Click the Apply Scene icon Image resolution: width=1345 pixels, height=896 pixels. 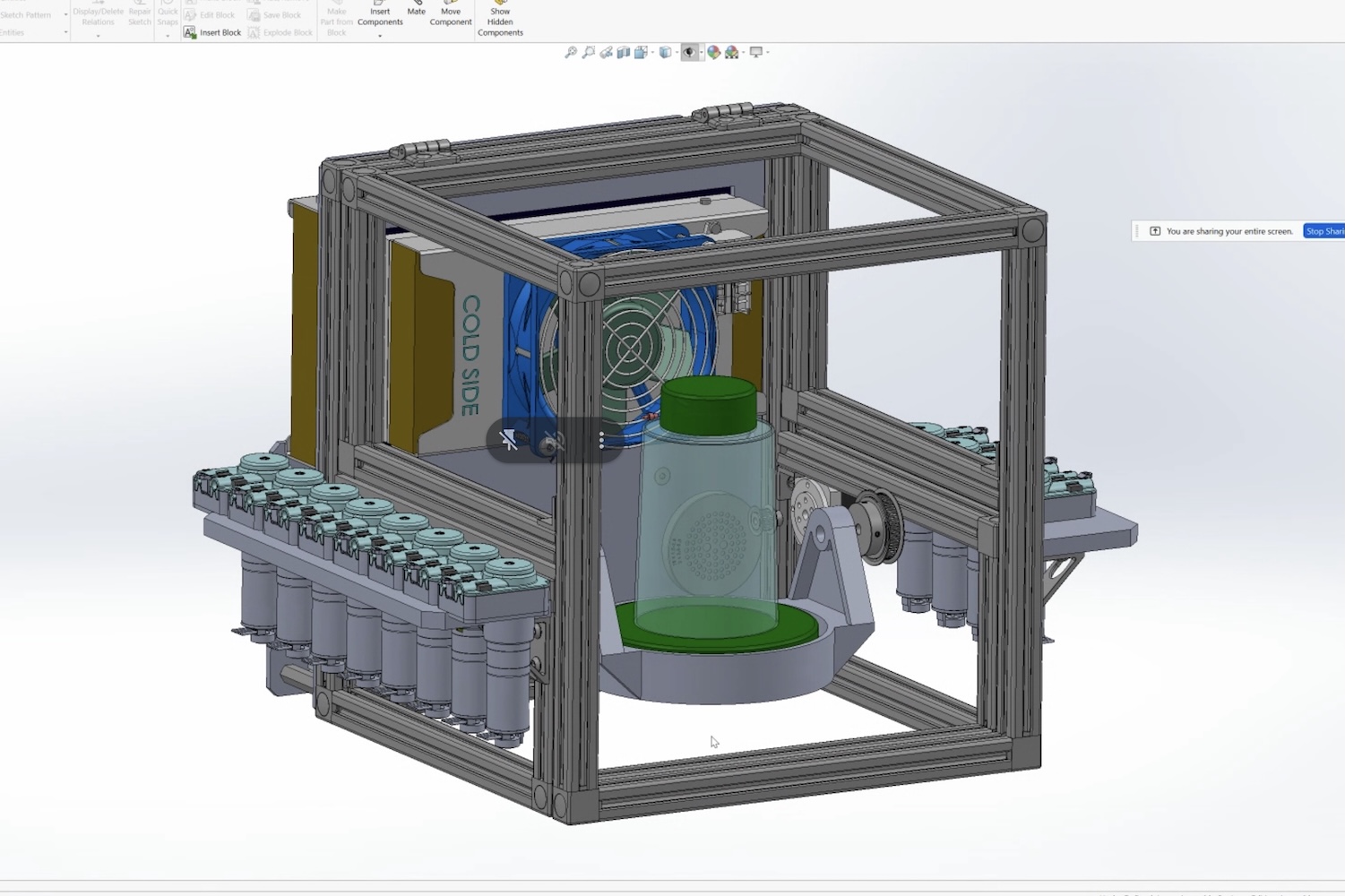point(731,53)
